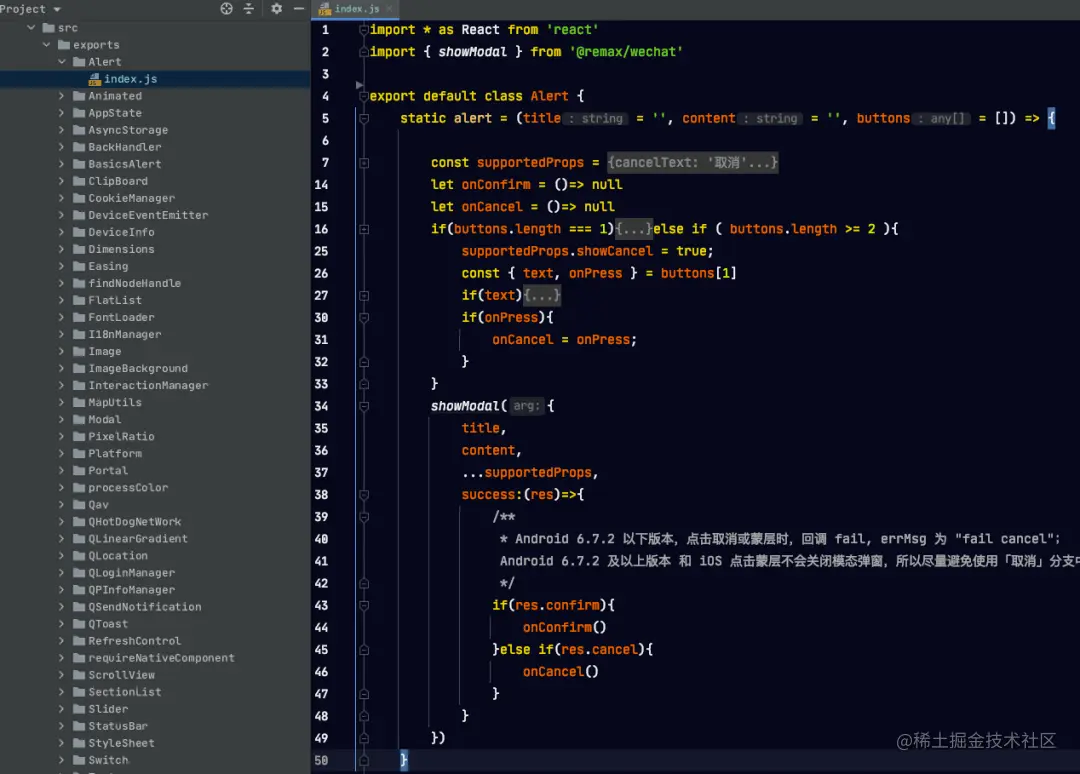Select the ScrollView folder
This screenshot has height=774, width=1080.
coord(121,675)
